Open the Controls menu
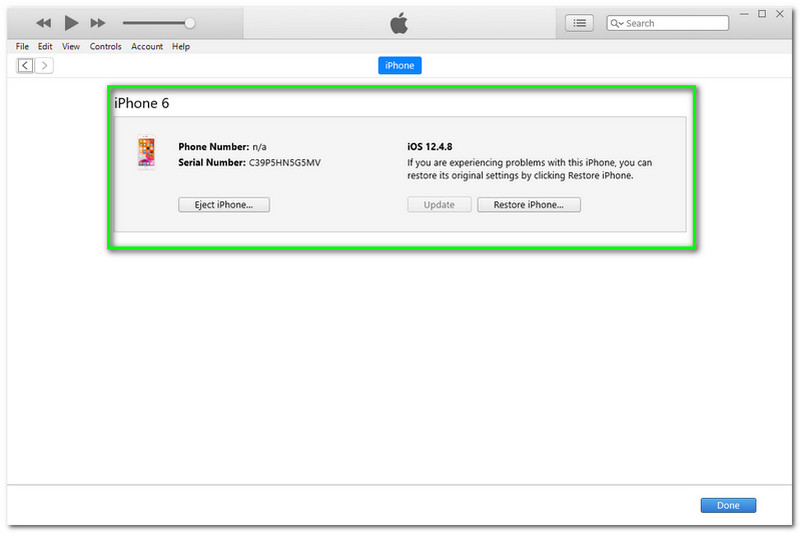 pyautogui.click(x=106, y=46)
